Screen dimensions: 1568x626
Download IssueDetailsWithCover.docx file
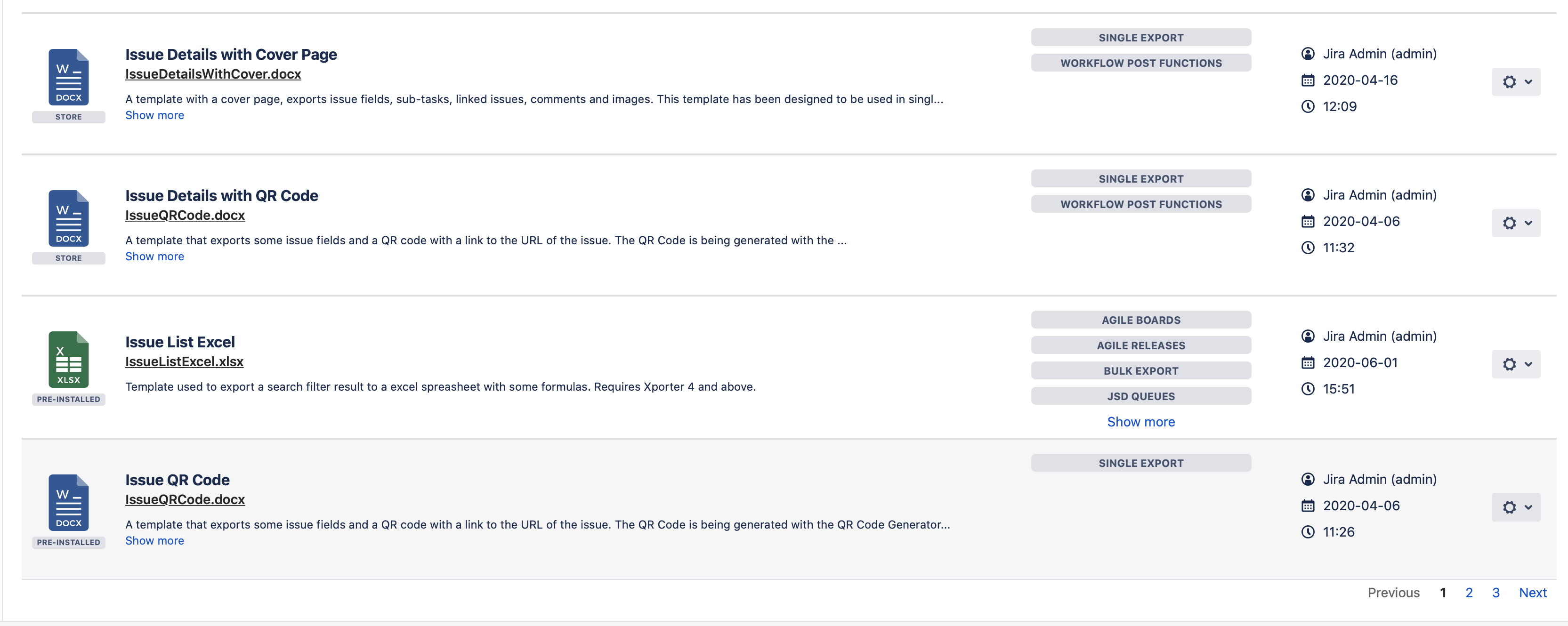[x=213, y=74]
